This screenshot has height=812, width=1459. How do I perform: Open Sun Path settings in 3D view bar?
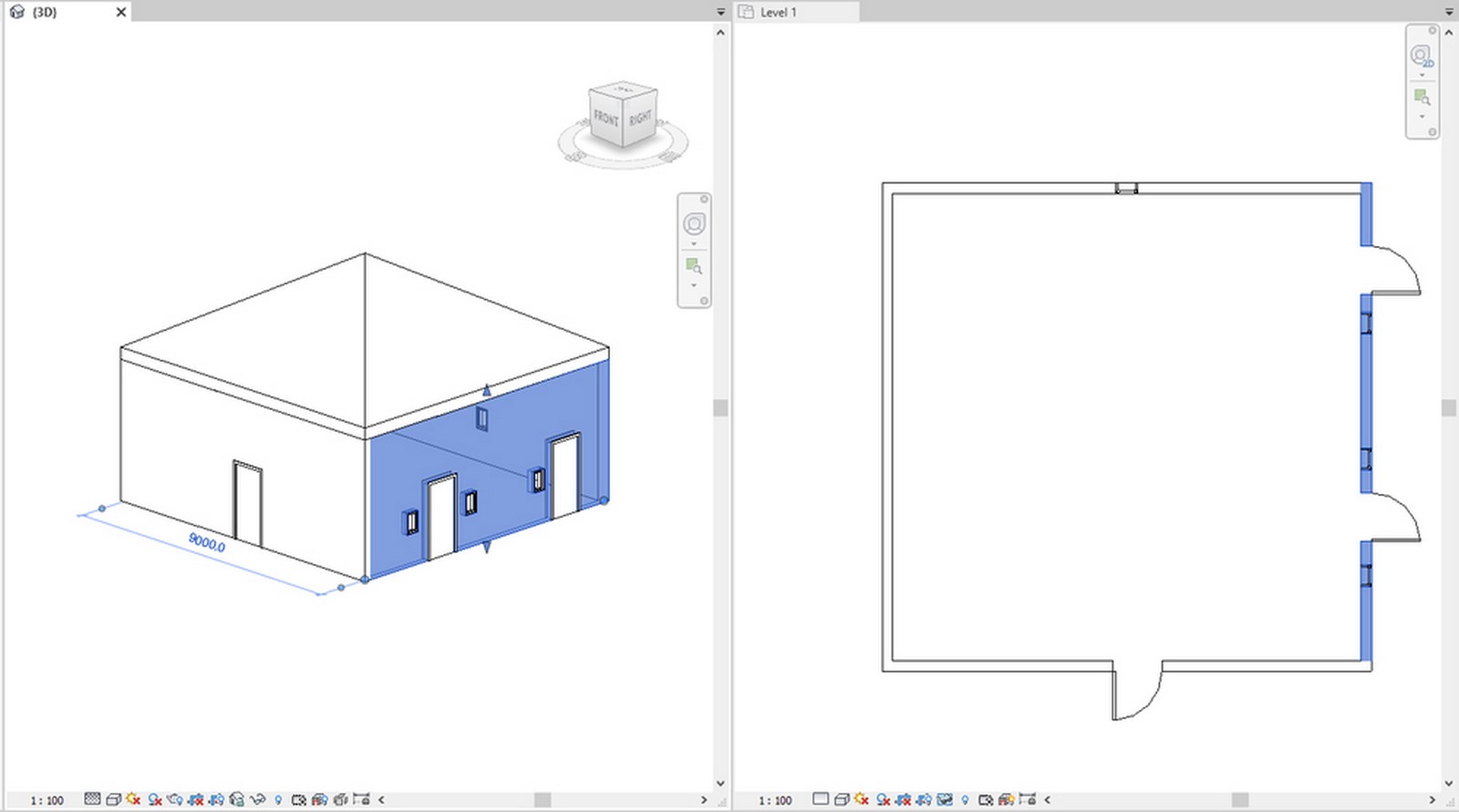133,799
